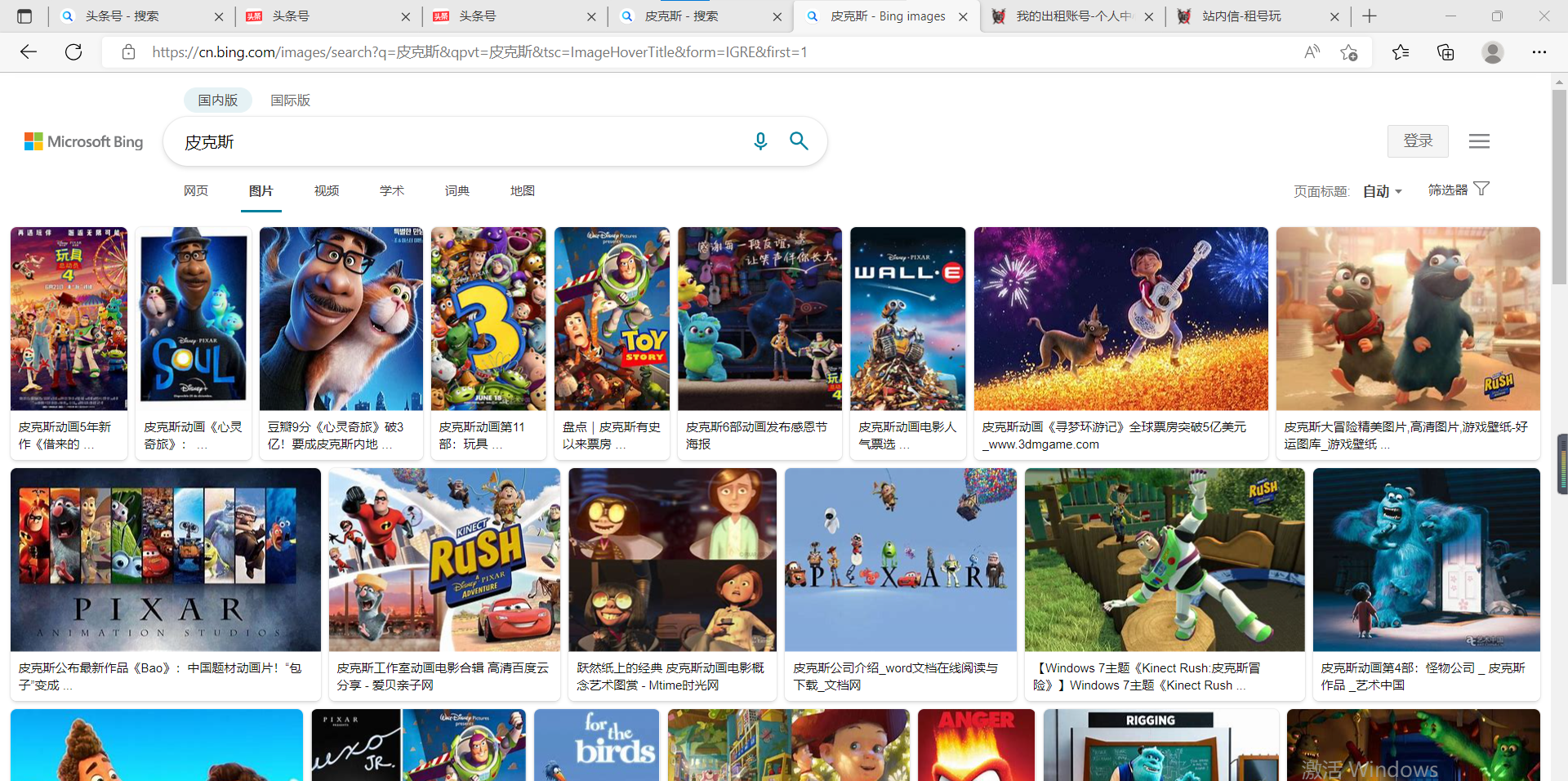Open a new browser tab
The height and width of the screenshot is (781, 1568).
(x=1370, y=16)
